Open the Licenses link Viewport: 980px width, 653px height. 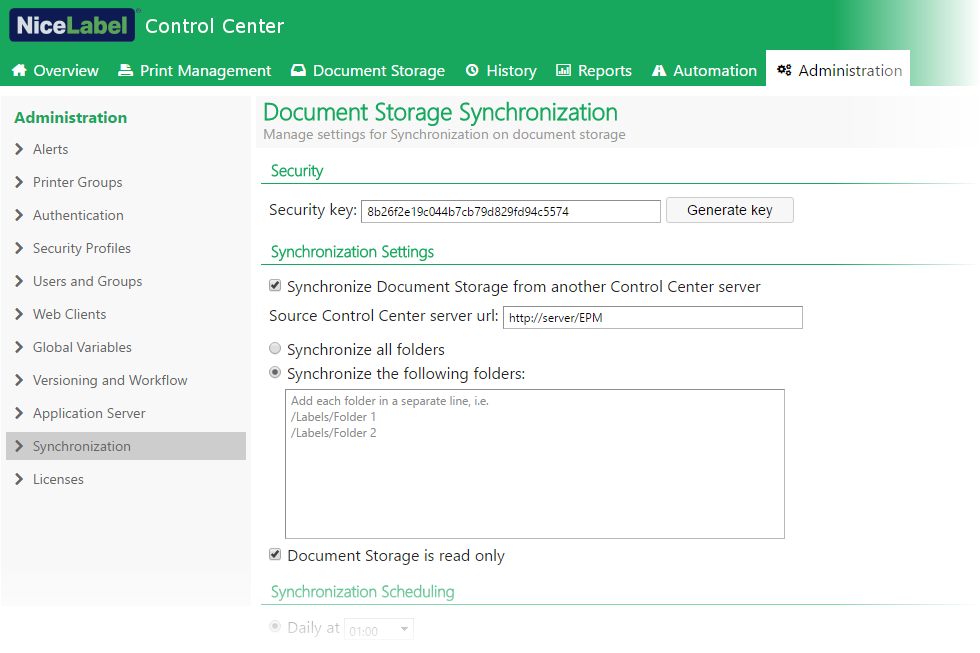(58, 479)
